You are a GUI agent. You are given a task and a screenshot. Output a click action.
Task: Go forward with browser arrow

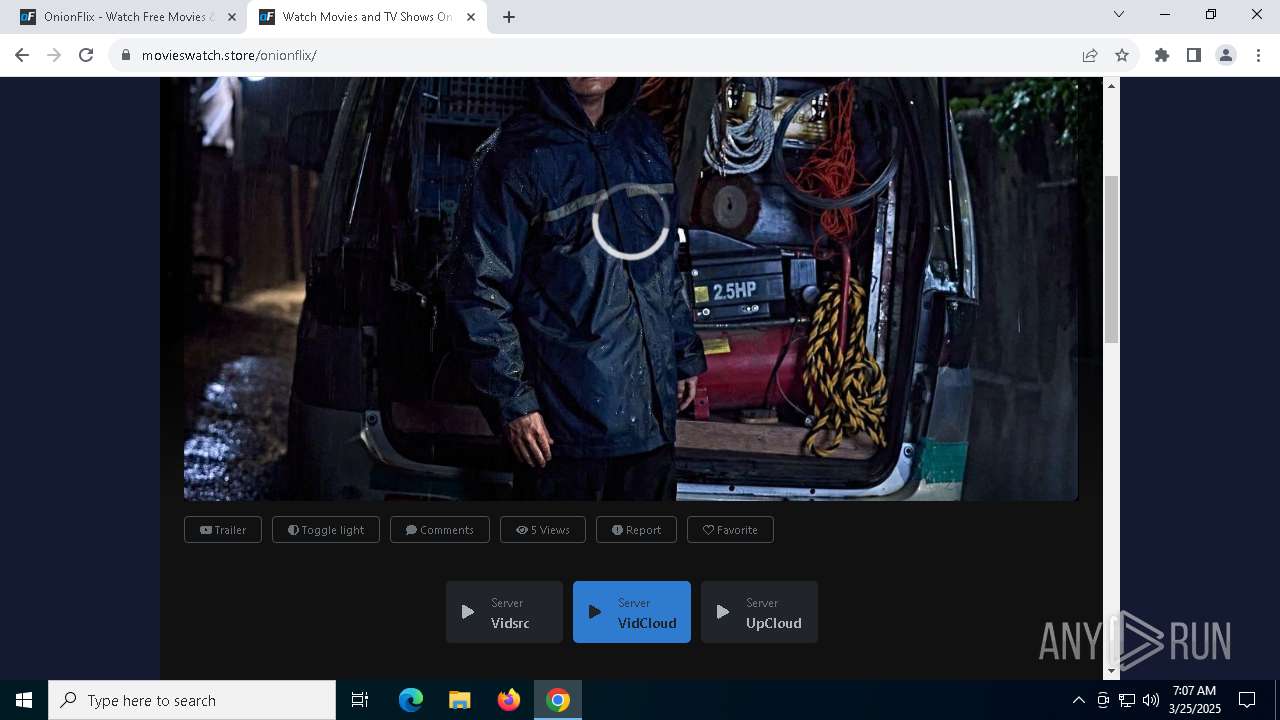(x=54, y=55)
